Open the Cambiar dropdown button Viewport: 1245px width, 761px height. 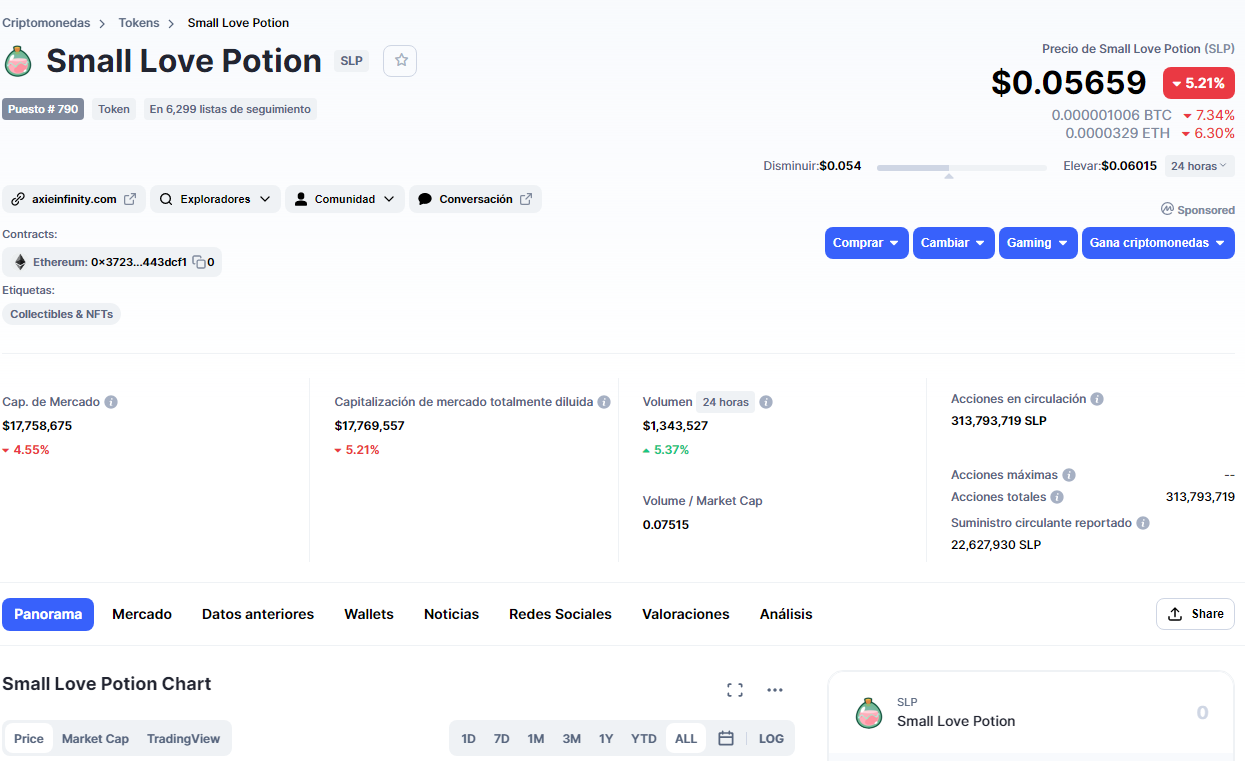[953, 243]
